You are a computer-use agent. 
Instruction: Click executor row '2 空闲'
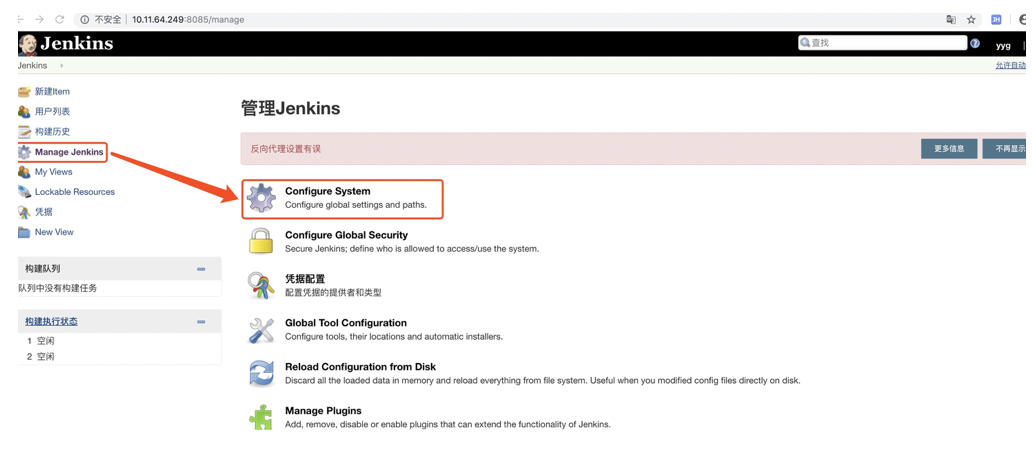click(x=41, y=357)
